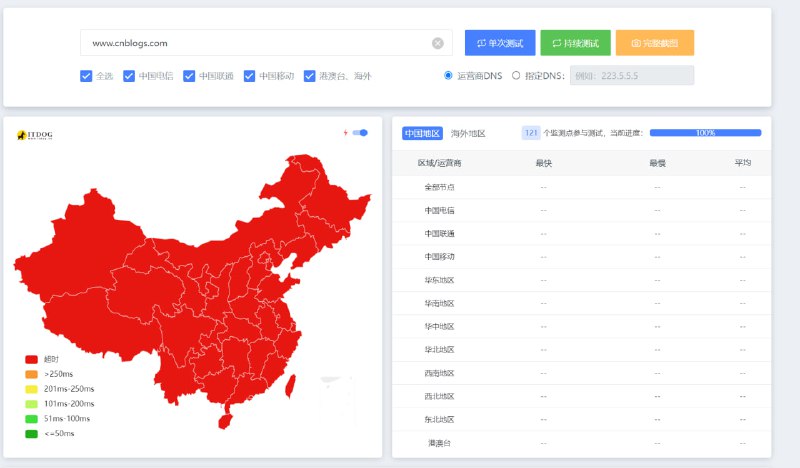Click the ITDOG logo
The height and width of the screenshot is (468, 800).
35,135
